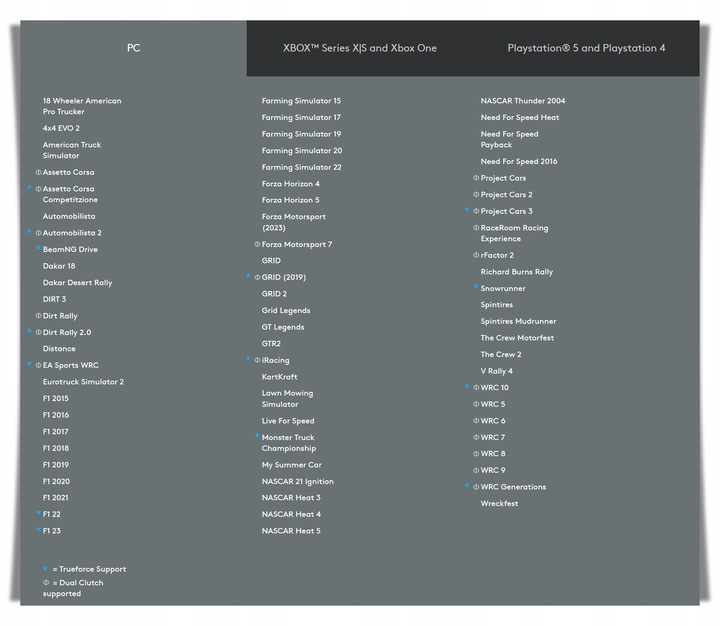This screenshot has width=720, height=626.
Task: Choose The Crew Motorfest in the list
Action: tap(516, 338)
